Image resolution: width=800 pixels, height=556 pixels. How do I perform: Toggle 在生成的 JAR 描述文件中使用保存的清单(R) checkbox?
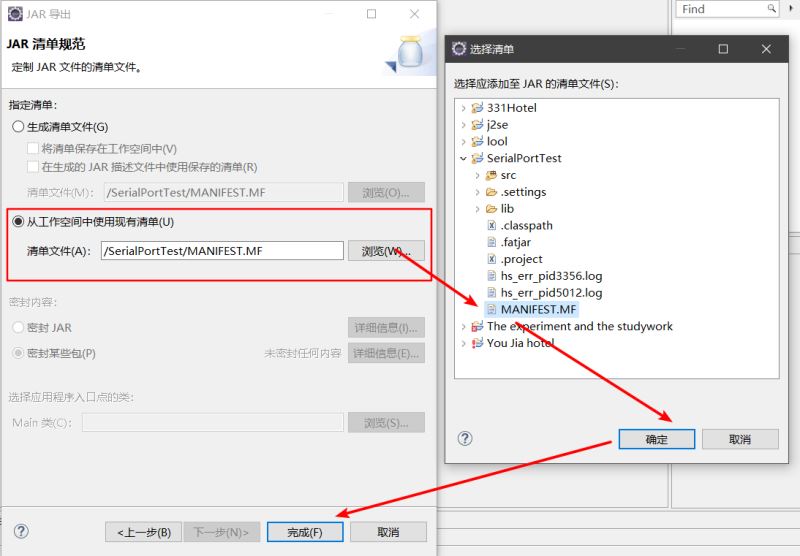[x=33, y=167]
